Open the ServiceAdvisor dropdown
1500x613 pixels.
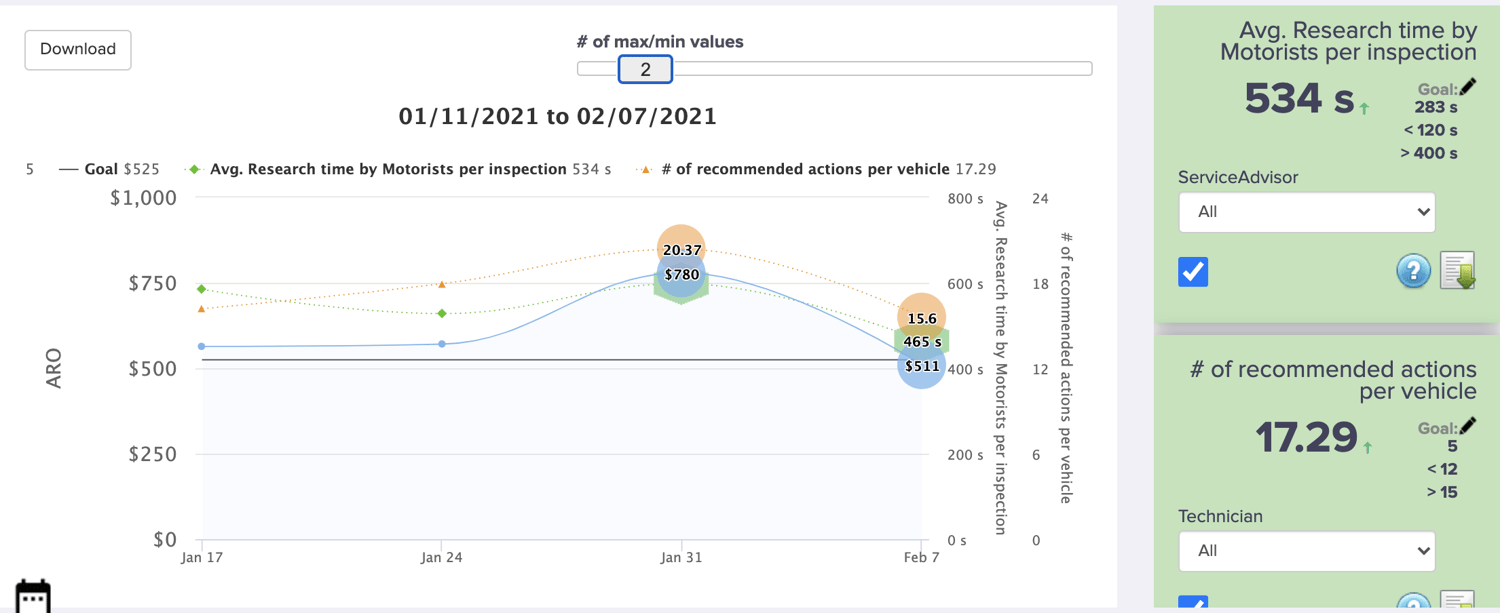coord(1307,212)
